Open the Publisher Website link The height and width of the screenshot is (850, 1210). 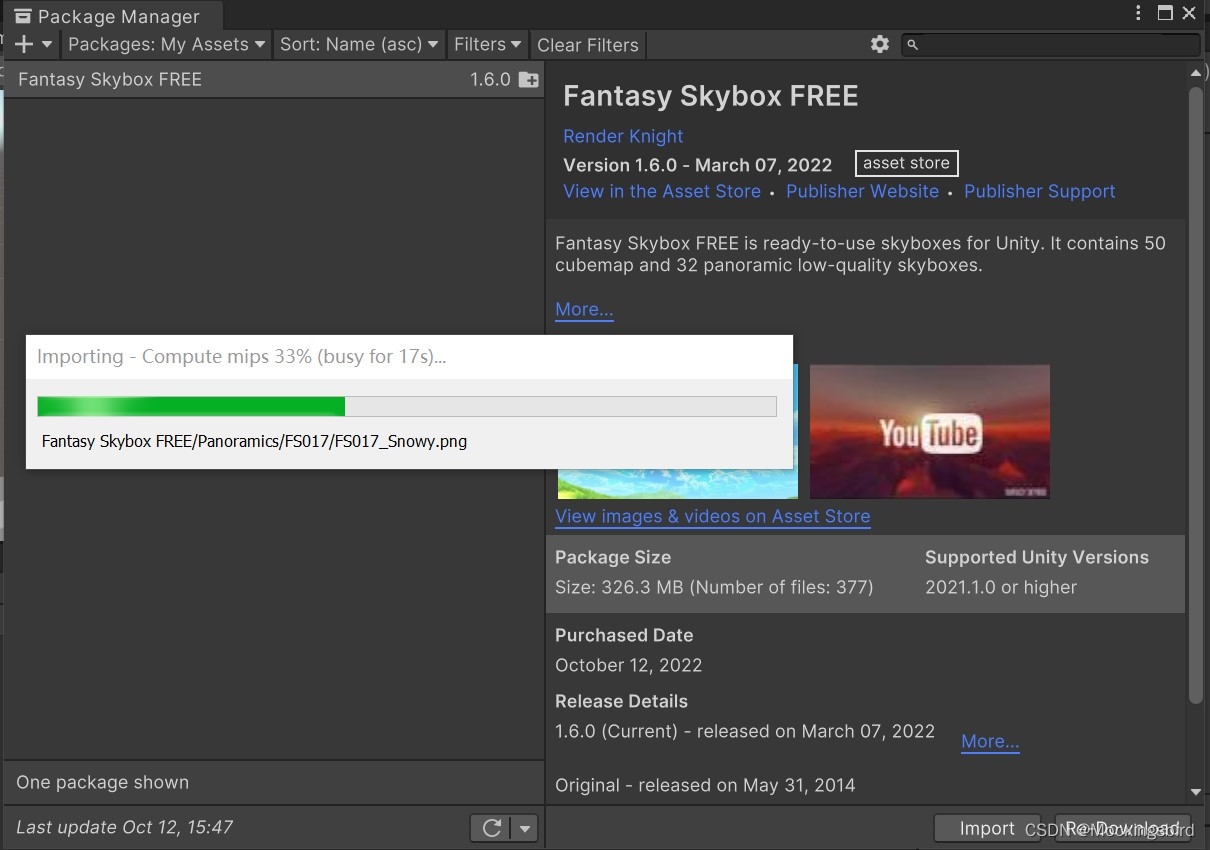862,191
